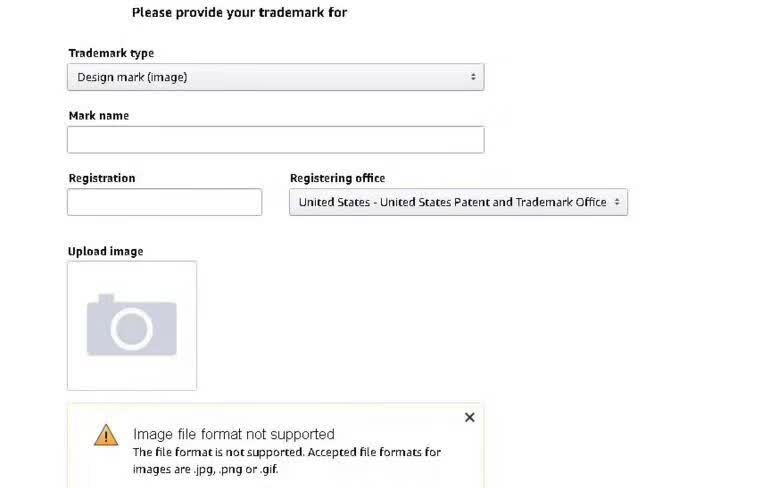Click the "Upload image" label
Viewport: 764px width, 488px height.
(x=106, y=251)
